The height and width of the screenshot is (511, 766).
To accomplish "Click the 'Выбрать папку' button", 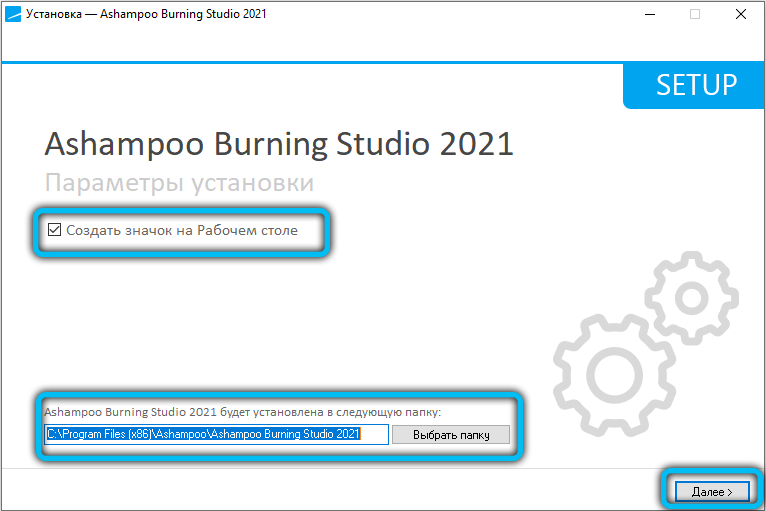I will point(451,435).
